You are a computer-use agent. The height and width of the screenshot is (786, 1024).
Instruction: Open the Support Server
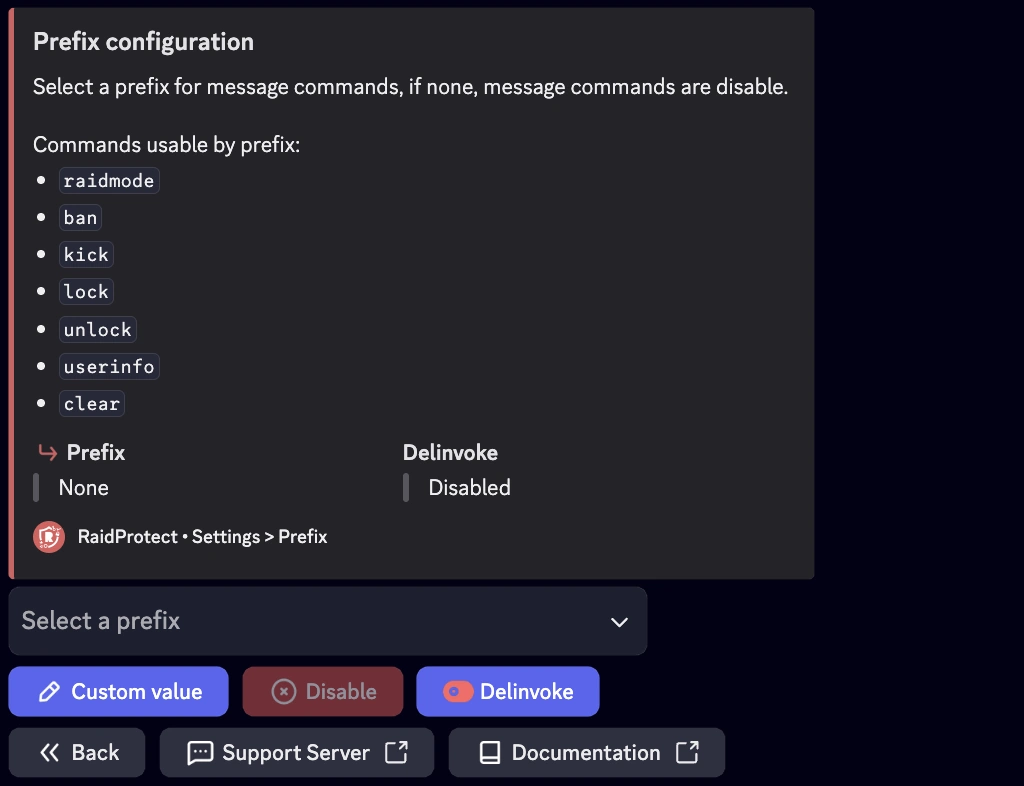click(297, 752)
